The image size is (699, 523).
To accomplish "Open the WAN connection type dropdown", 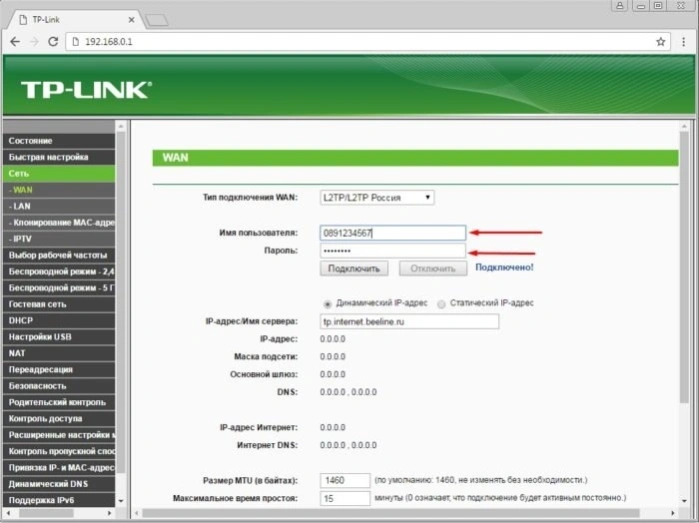I will click(377, 198).
